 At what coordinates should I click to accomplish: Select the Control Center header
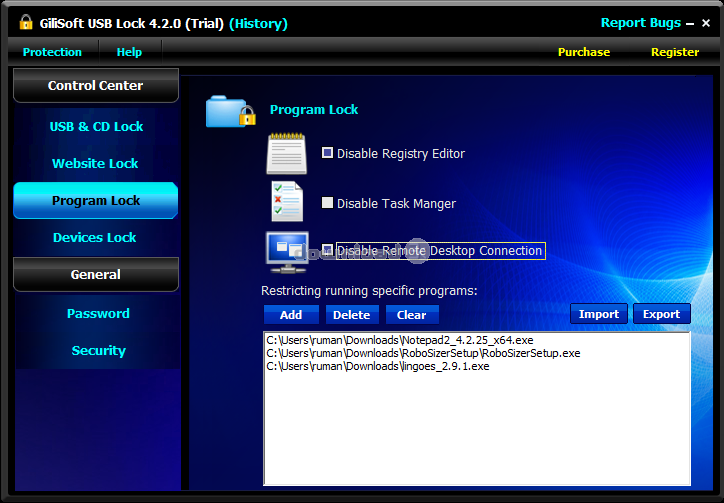point(96,85)
